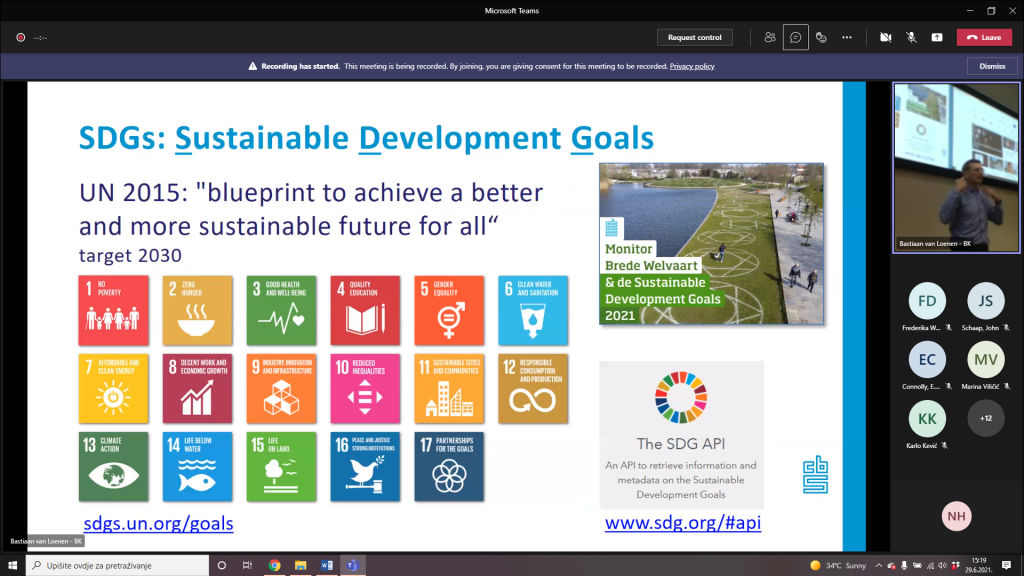Leave the meeting

(x=984, y=37)
